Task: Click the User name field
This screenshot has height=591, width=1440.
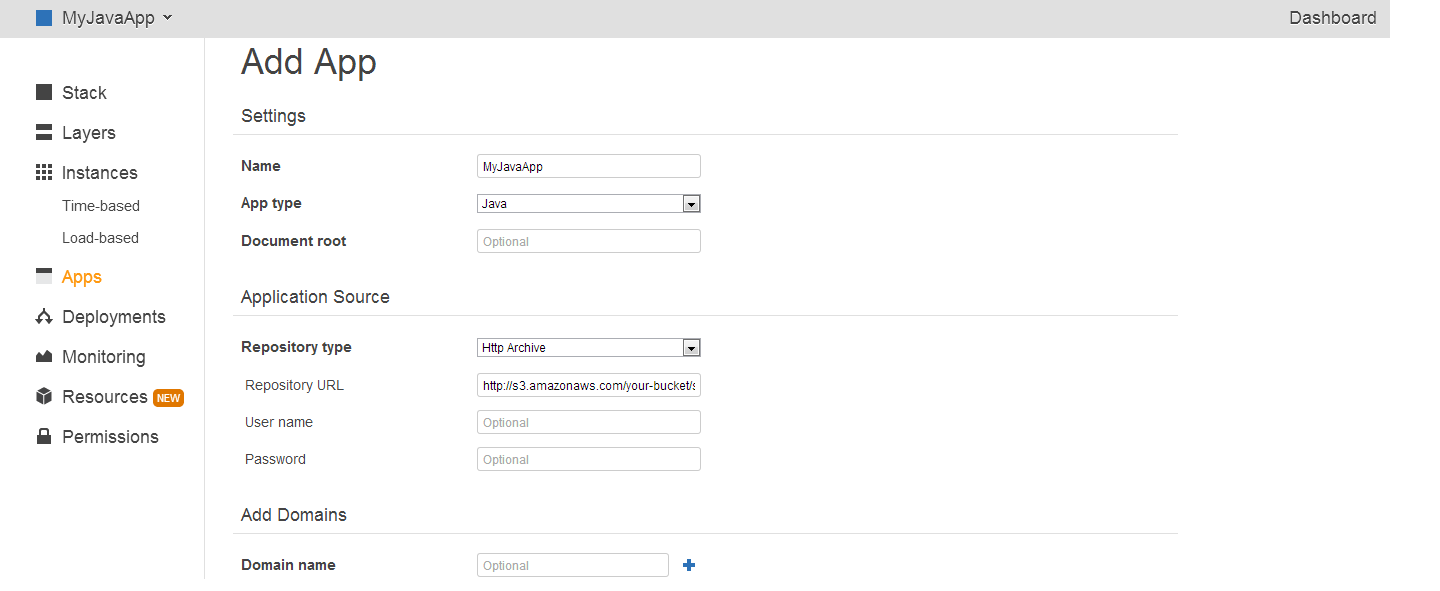Action: [x=589, y=422]
